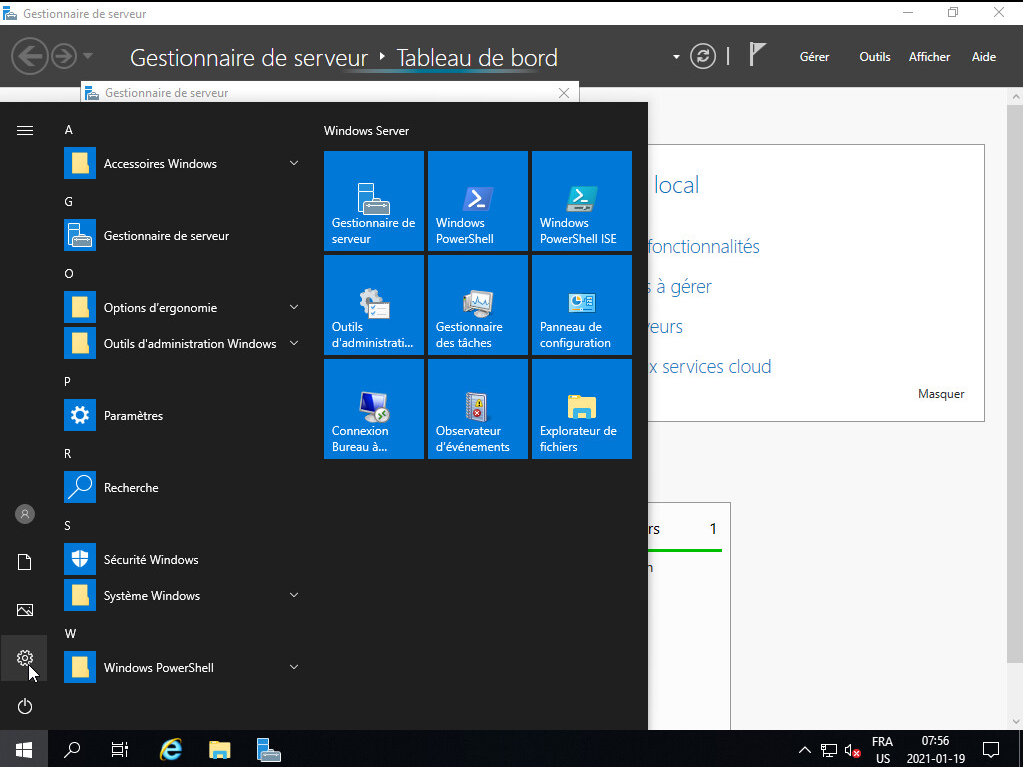
Task: Launch the Explorateur de fichiers tile
Action: pos(581,409)
